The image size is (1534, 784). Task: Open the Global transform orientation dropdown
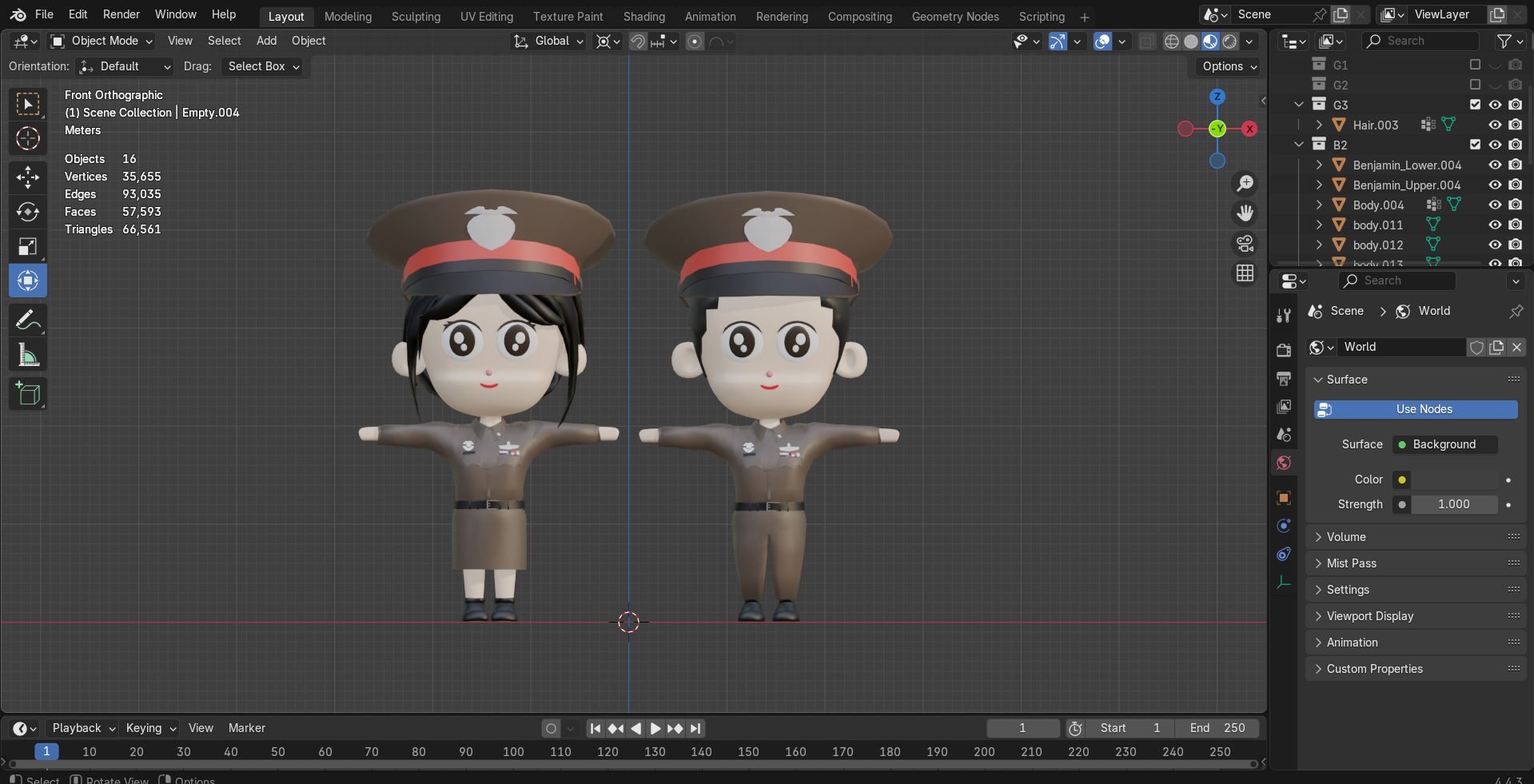(549, 41)
